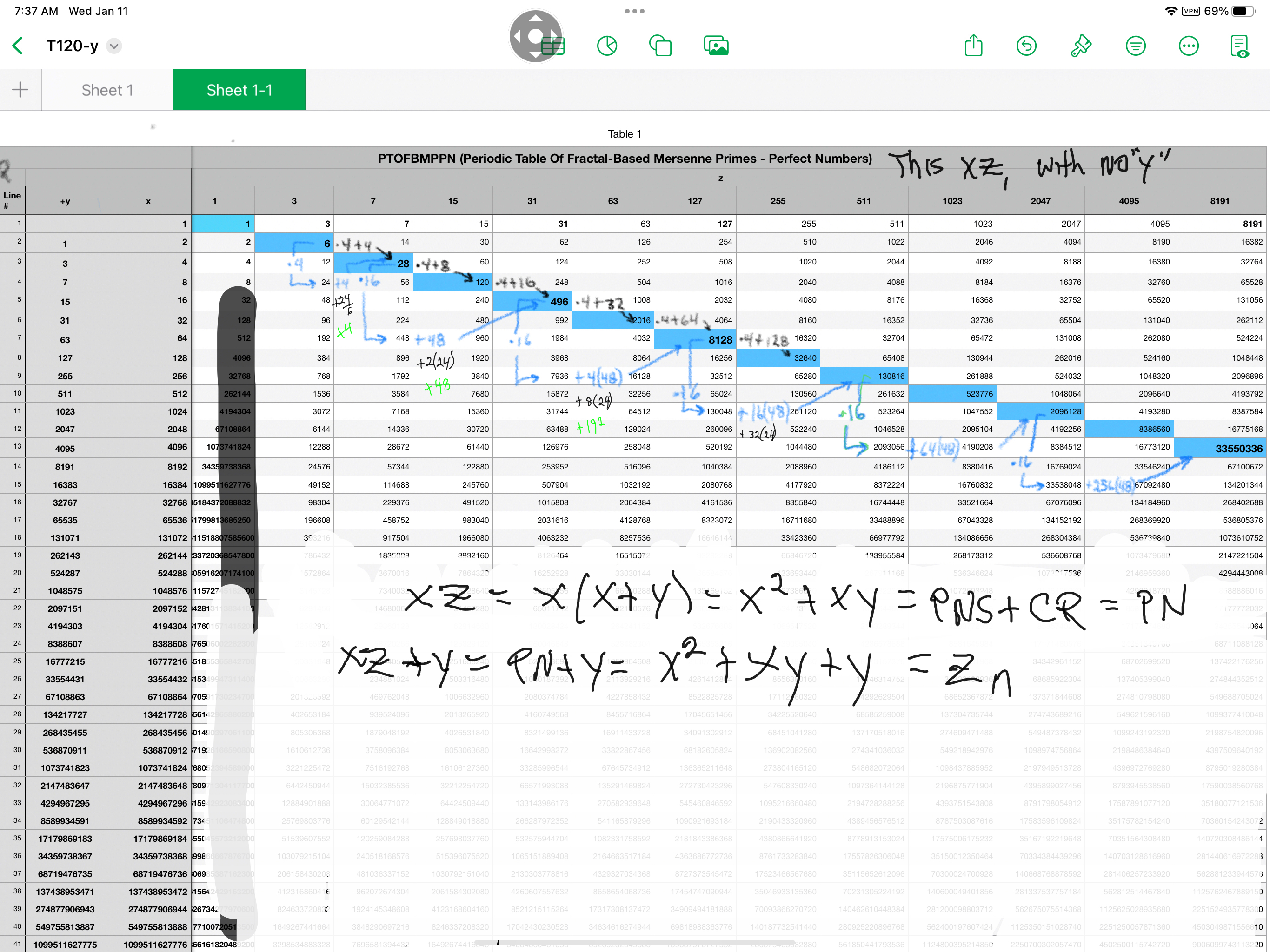Viewport: 1270px width, 952px height.
Task: Toggle reading view document icon
Action: (x=1240, y=46)
